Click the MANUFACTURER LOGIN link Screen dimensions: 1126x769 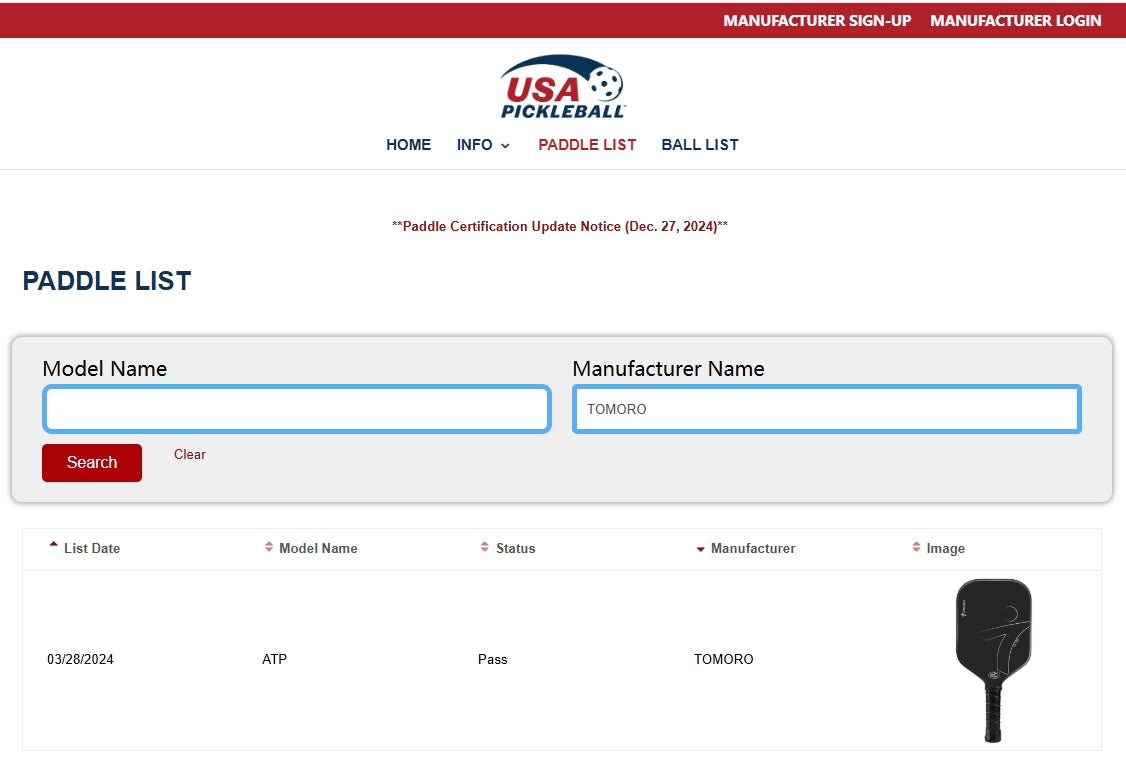(1015, 20)
